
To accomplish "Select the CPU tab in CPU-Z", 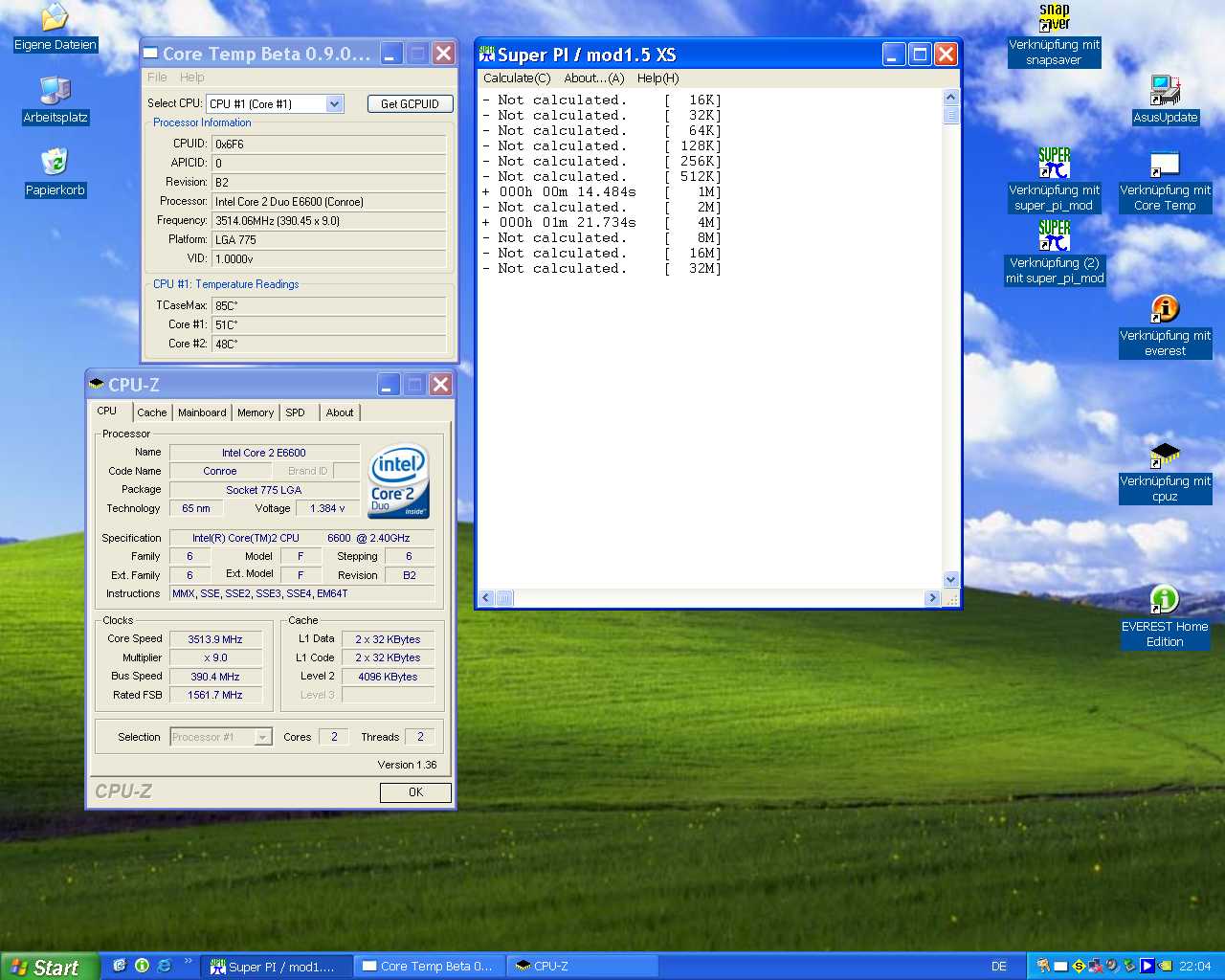I will click(x=107, y=411).
